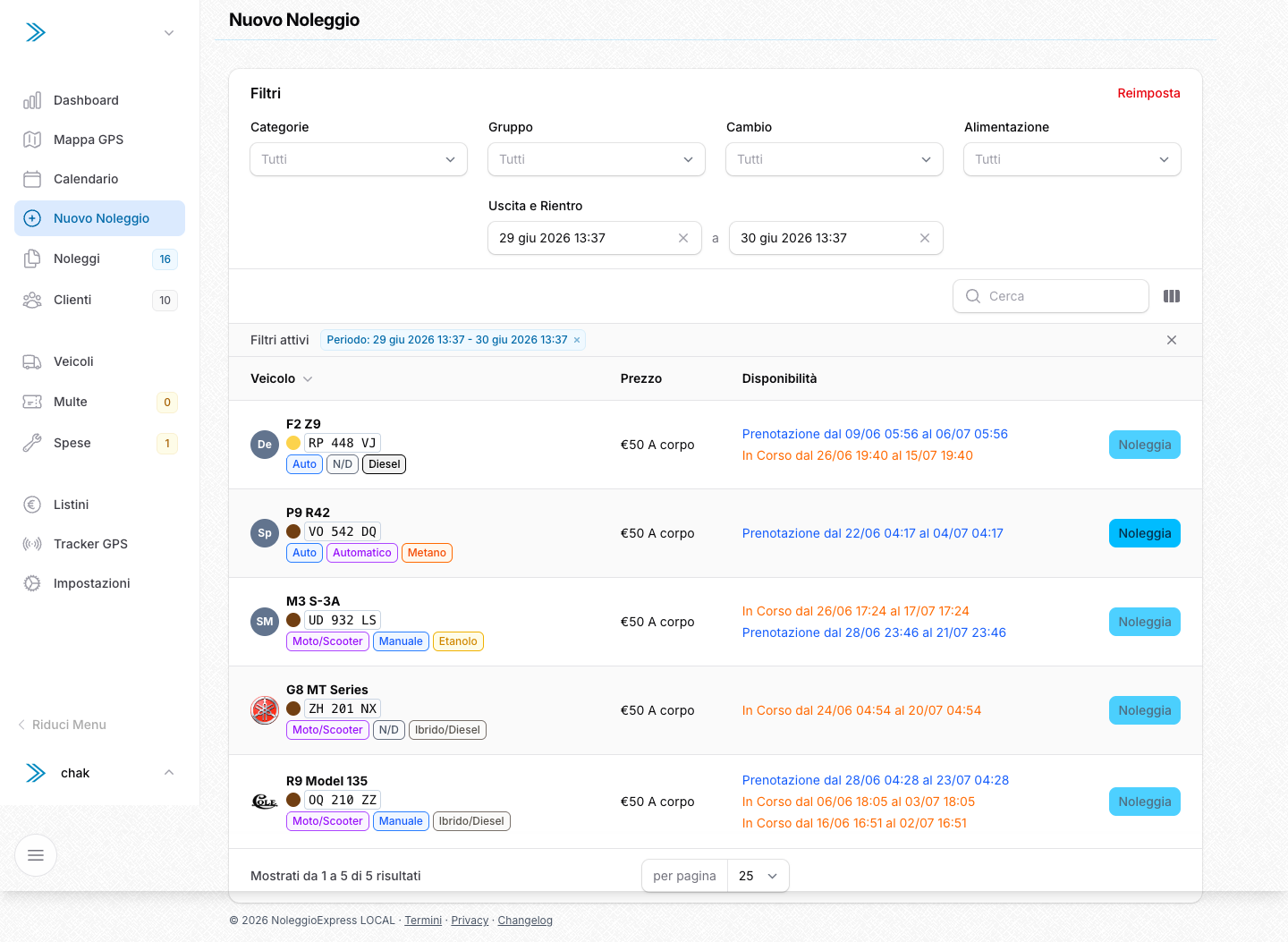Image resolution: width=1288 pixels, height=942 pixels.
Task: Click the round hamburger menu button
Action: pyautogui.click(x=36, y=855)
